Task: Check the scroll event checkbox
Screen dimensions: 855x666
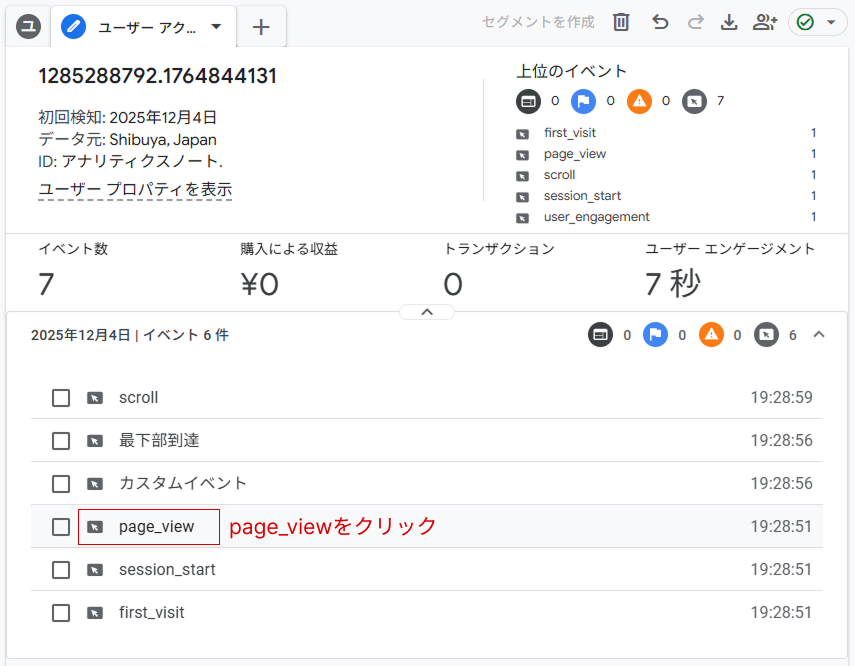Action: [x=61, y=398]
